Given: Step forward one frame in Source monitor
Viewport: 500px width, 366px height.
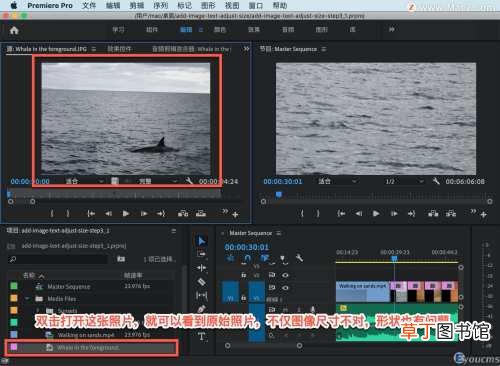Looking at the screenshot, I should 144,213.
